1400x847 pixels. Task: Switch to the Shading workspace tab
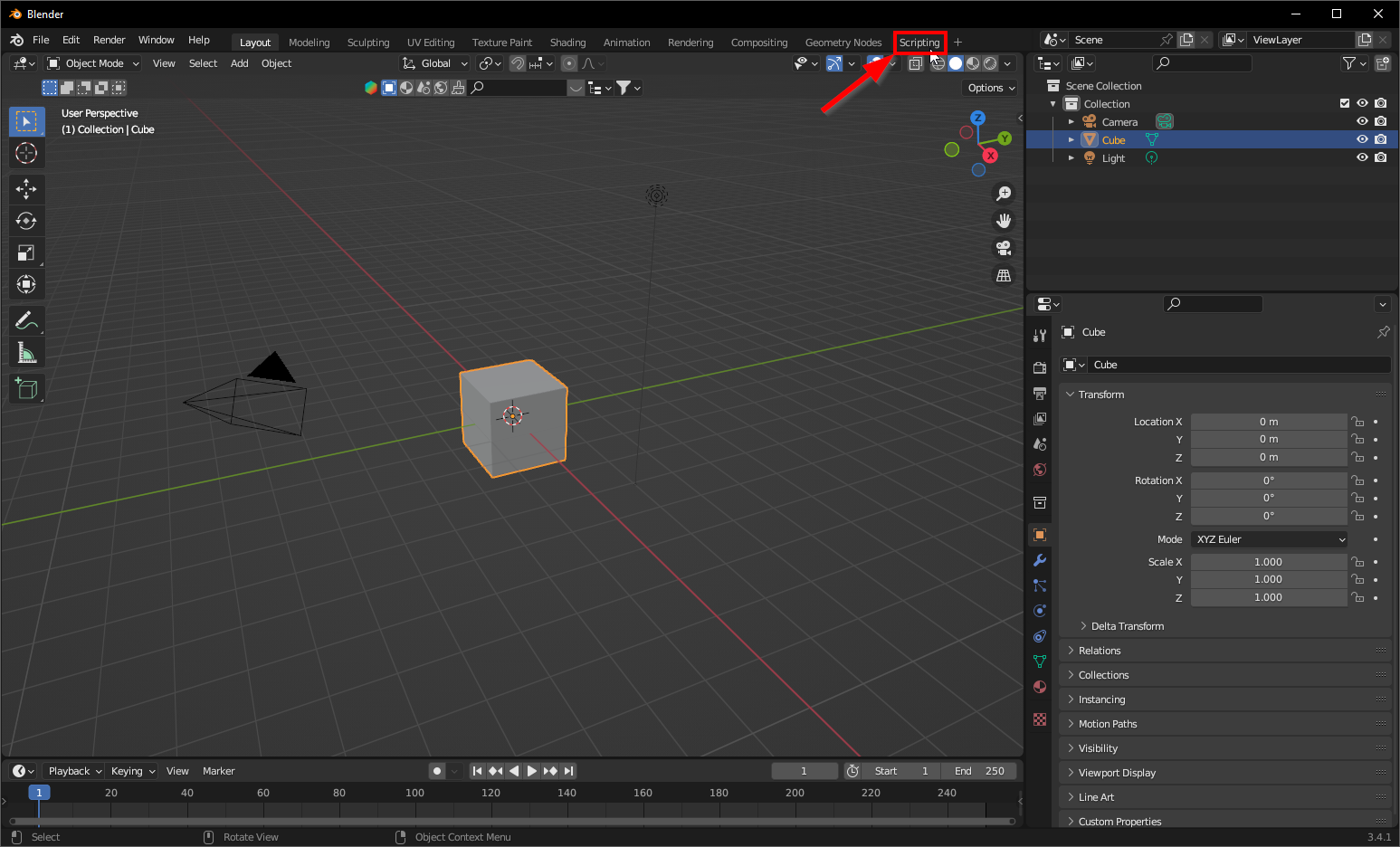pyautogui.click(x=568, y=43)
